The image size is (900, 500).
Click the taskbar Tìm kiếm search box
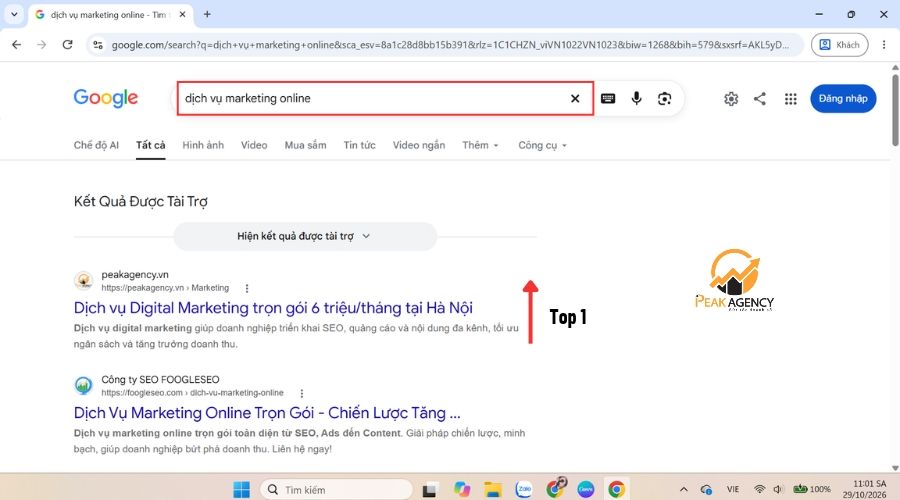click(x=336, y=490)
